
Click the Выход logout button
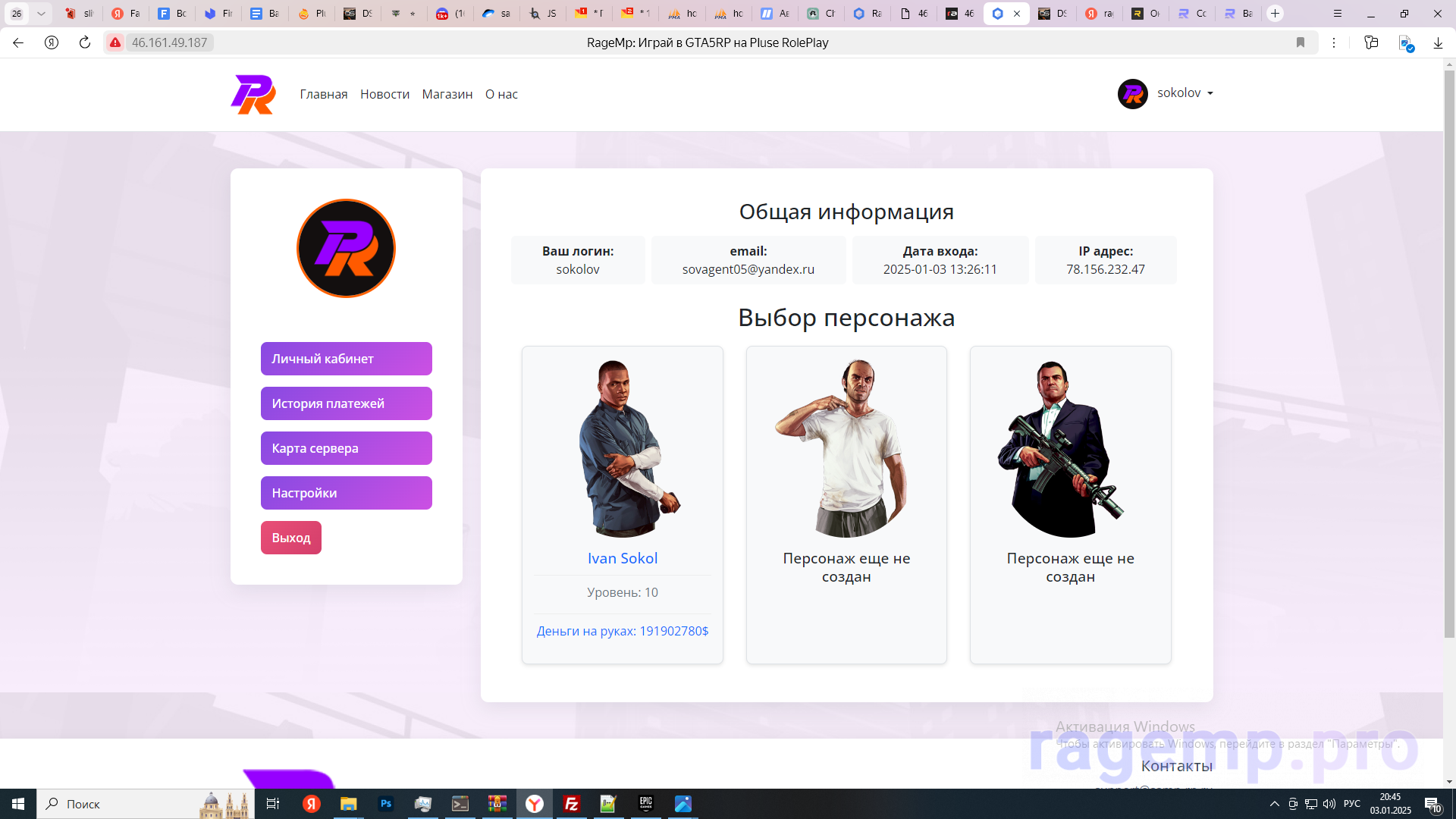(291, 538)
